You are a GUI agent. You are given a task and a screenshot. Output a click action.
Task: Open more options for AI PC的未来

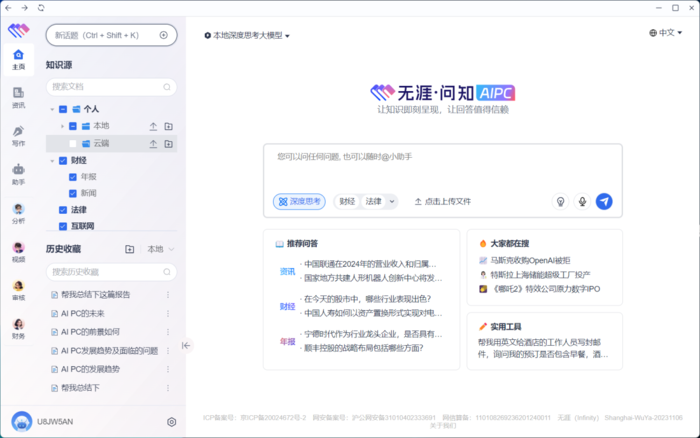168,313
